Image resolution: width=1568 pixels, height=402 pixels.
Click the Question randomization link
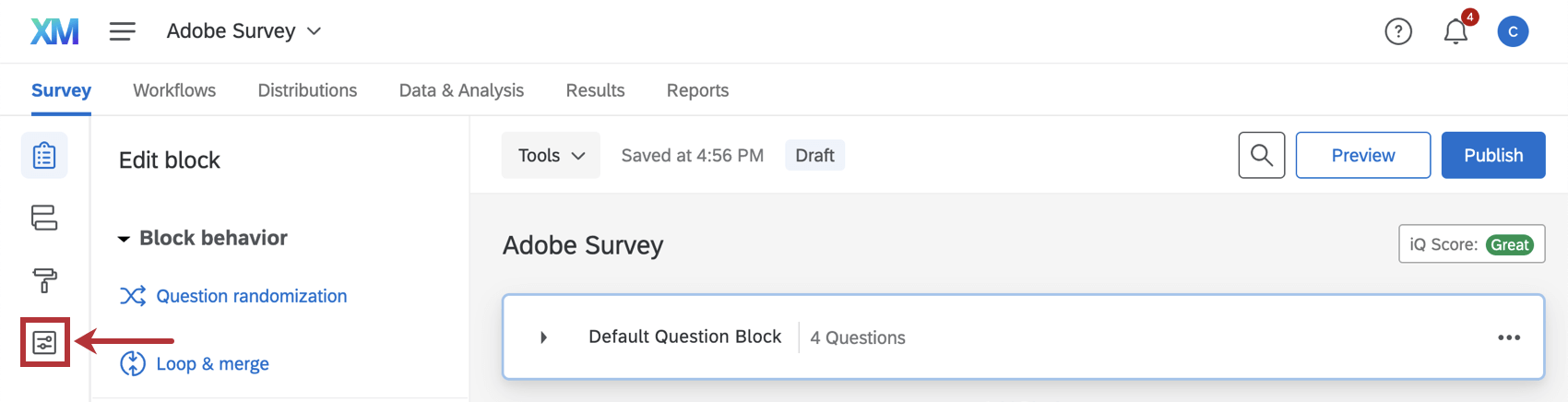coord(251,296)
